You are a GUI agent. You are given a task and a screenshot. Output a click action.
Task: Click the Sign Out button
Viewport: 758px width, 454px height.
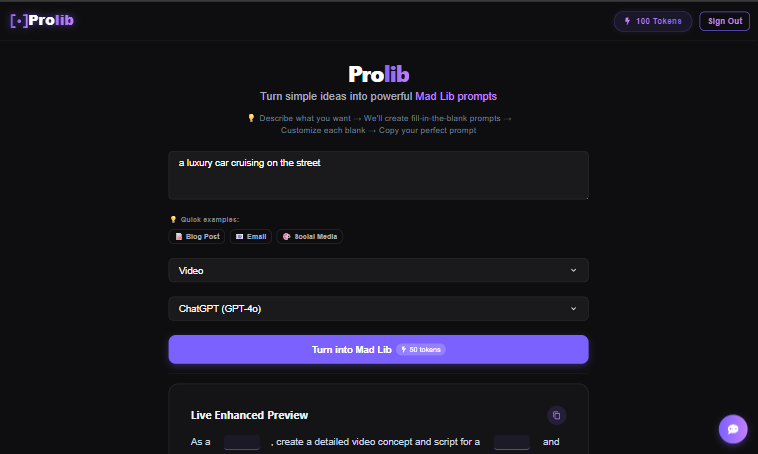point(724,21)
